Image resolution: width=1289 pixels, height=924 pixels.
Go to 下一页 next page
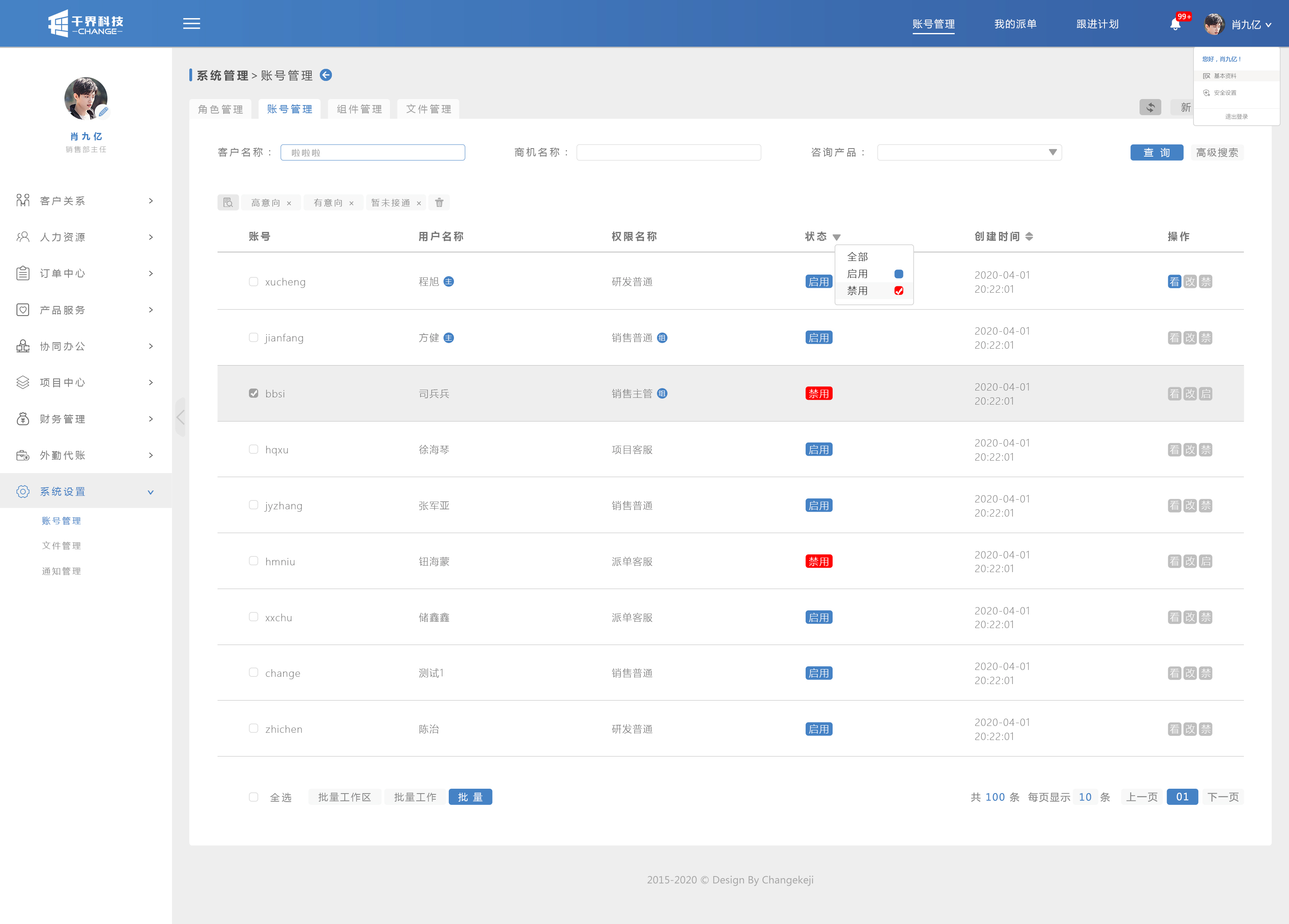(x=1223, y=797)
